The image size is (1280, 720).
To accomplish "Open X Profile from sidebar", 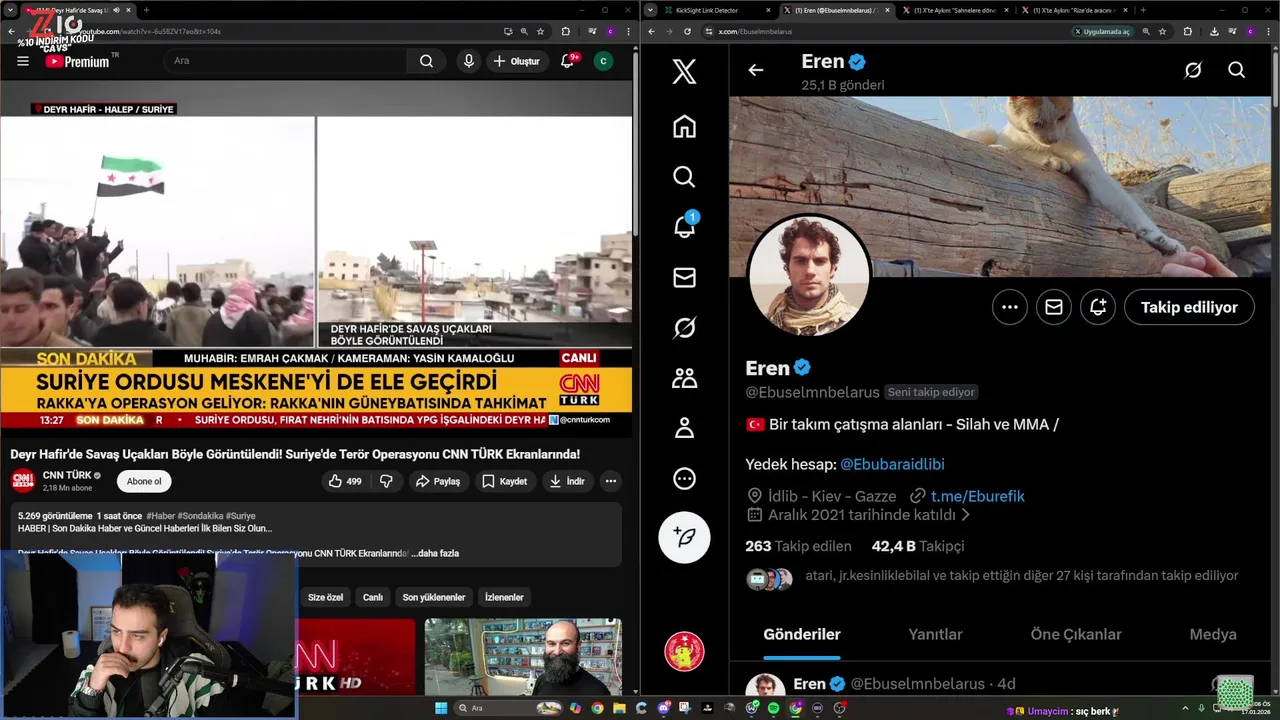I will (684, 428).
